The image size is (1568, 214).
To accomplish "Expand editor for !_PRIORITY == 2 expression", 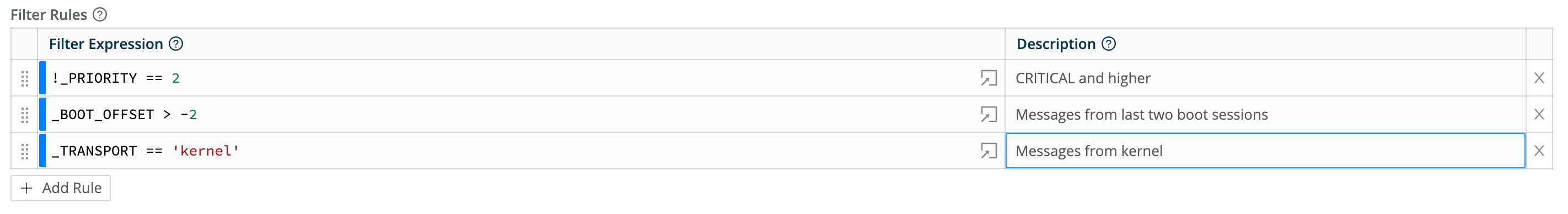I will click(x=989, y=78).
